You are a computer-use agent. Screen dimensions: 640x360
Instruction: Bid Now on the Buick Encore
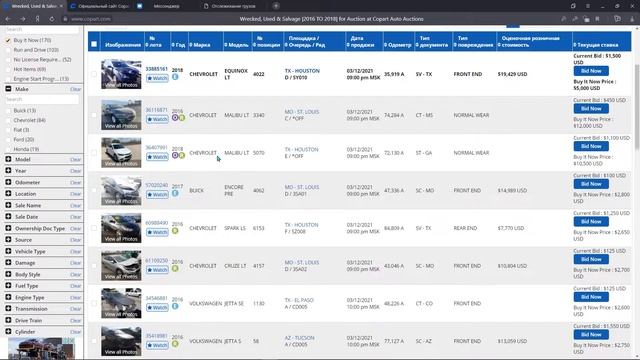591,184
